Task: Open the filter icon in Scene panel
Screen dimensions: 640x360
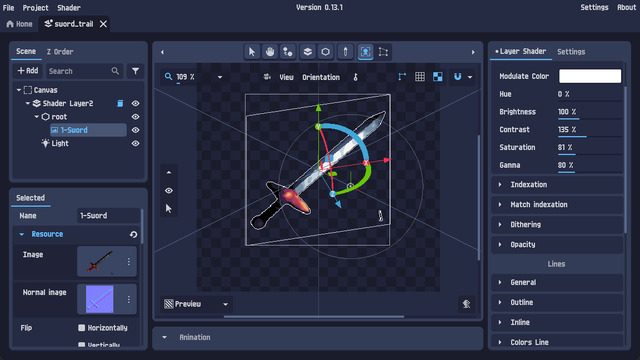Action: [135, 71]
